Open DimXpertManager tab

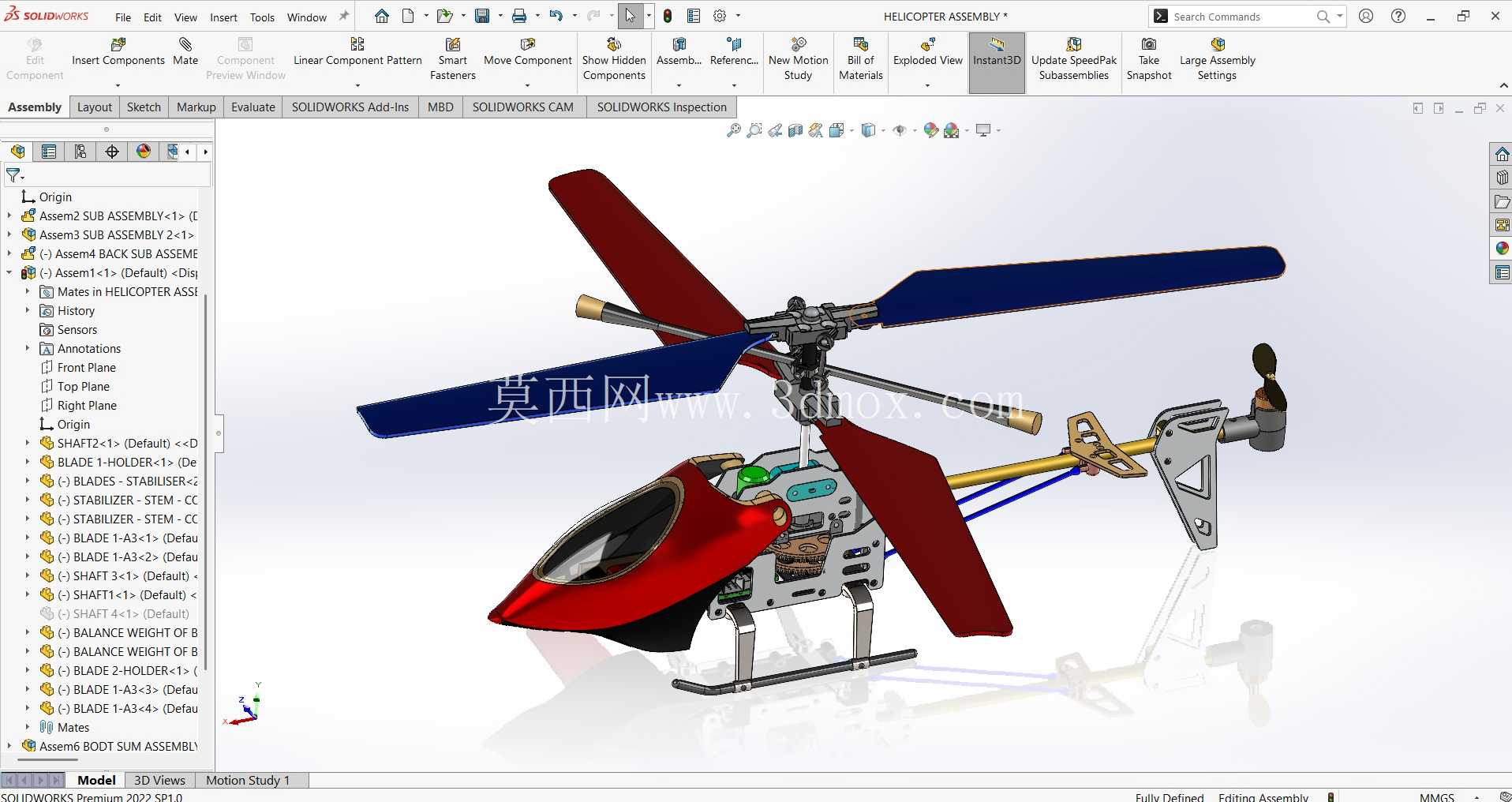click(x=112, y=152)
